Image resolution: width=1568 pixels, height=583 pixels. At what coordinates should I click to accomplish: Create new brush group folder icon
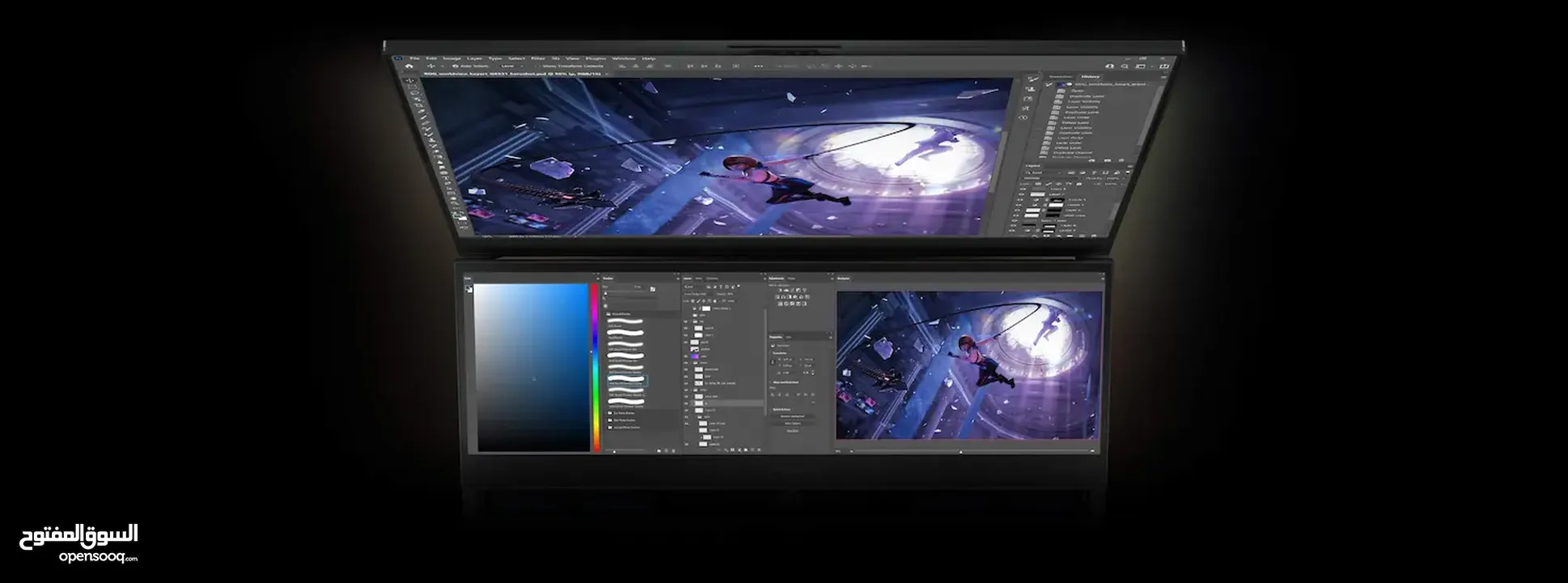point(659,450)
